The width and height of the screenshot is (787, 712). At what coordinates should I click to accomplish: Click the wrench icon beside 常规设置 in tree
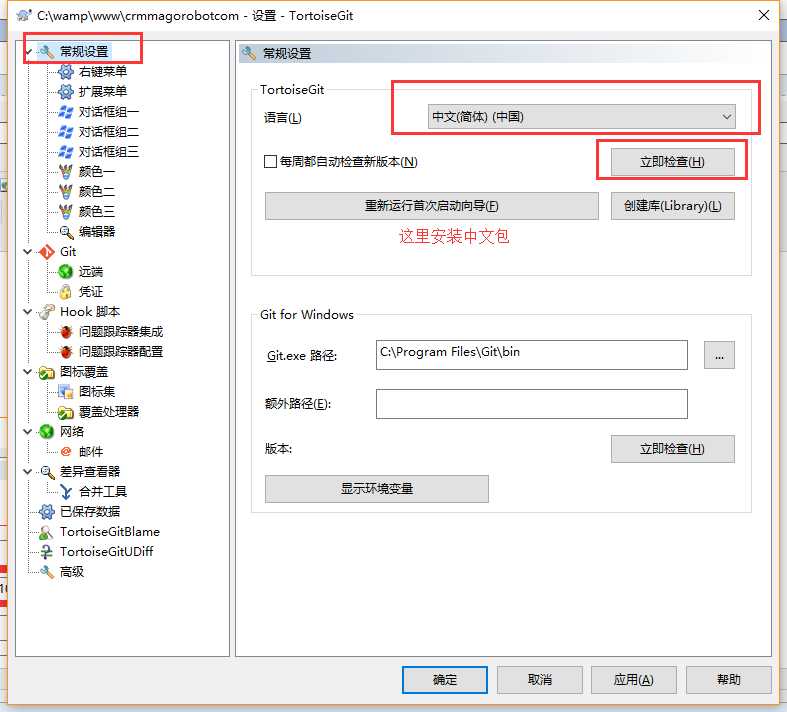point(47,52)
